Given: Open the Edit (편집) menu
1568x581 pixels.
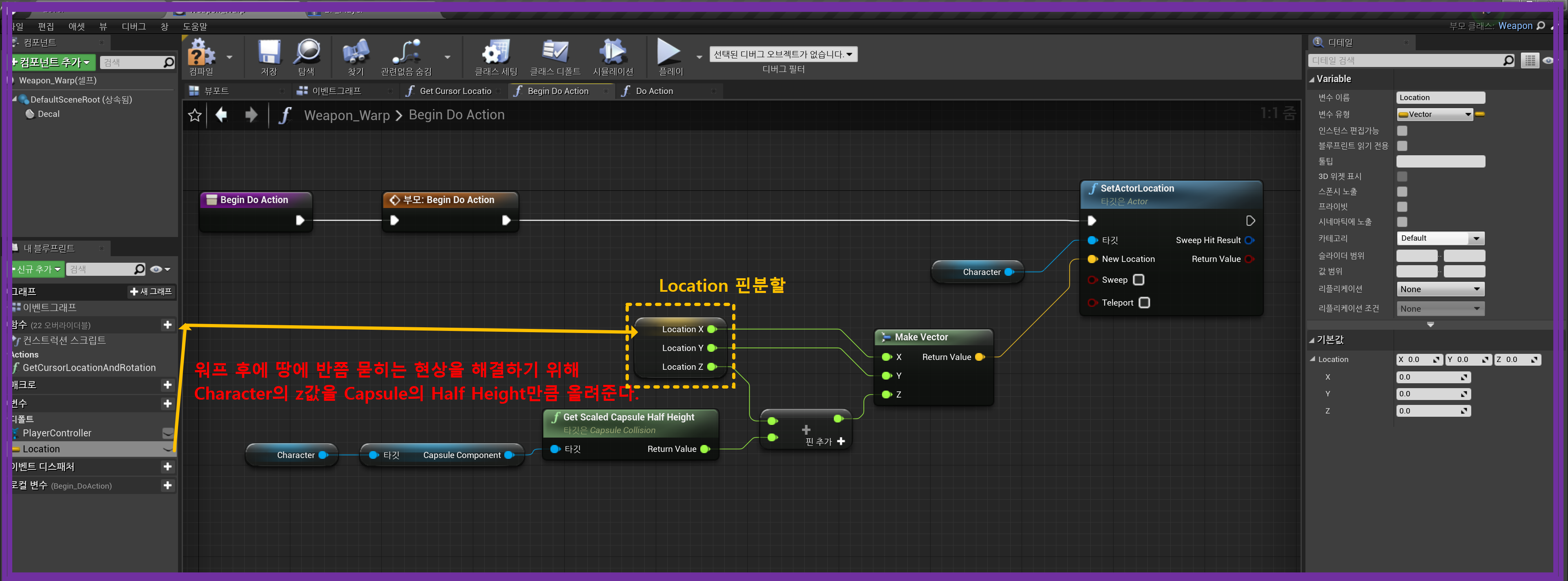Looking at the screenshot, I should (46, 27).
